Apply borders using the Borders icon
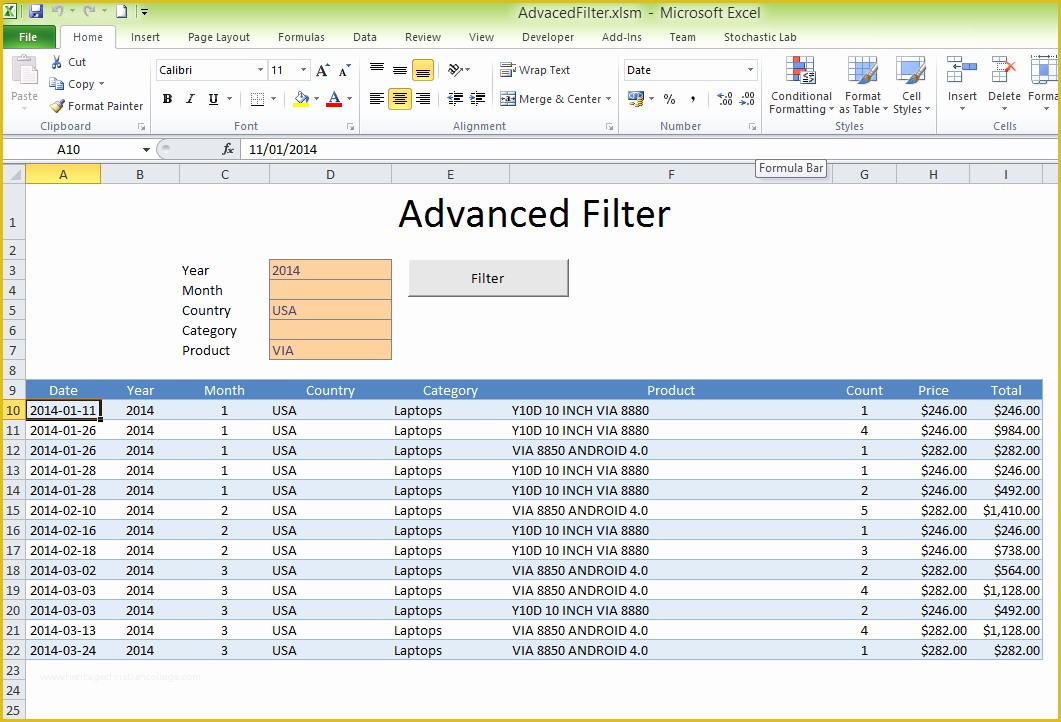The image size is (1061, 722). (x=257, y=99)
